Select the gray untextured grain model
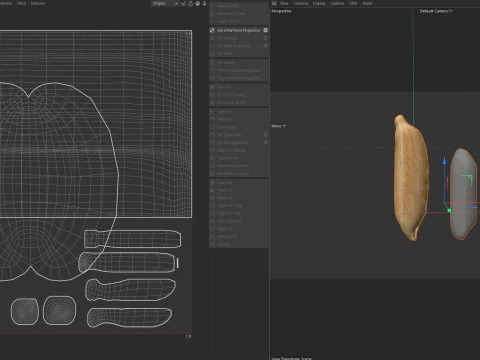The width and height of the screenshot is (480, 360). point(463,194)
